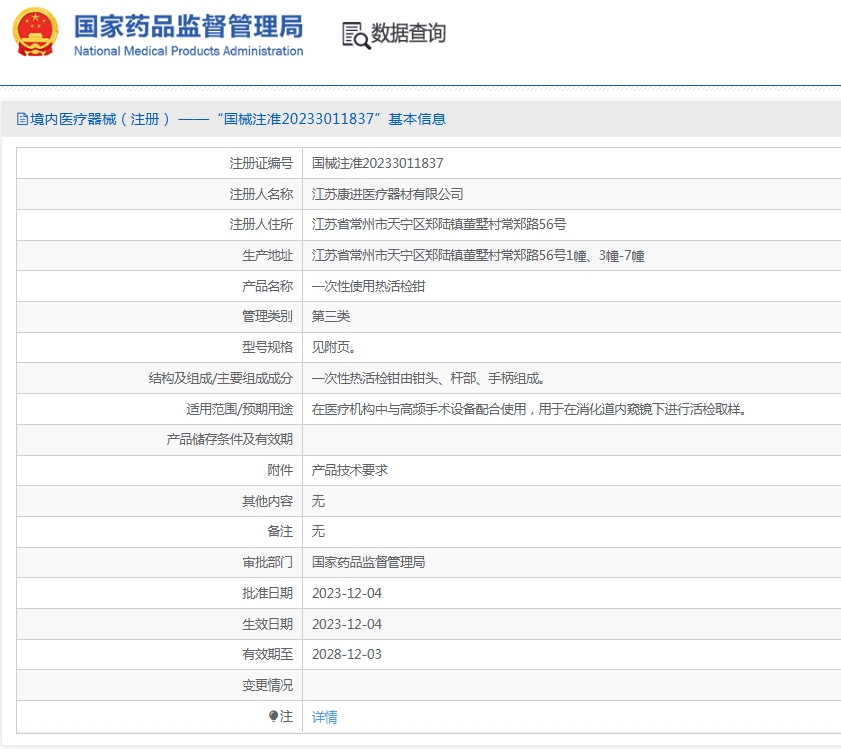The image size is (841, 749).
Task: Click 2023-12-04 in the 批准日期 row
Action: click(x=346, y=593)
